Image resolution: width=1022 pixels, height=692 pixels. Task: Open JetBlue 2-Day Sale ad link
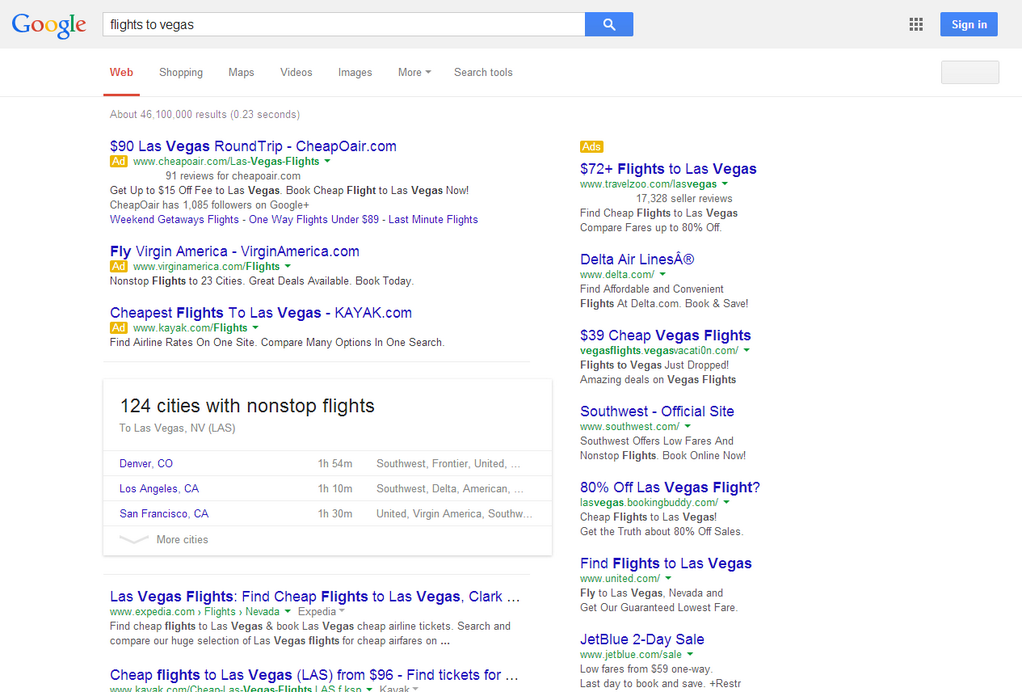click(x=642, y=639)
